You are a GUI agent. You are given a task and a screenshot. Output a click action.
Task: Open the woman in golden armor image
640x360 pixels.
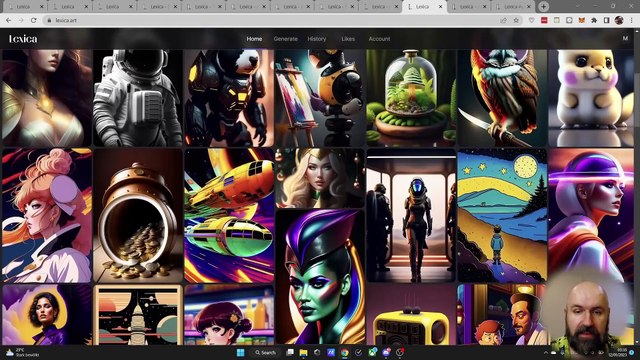pos(47,98)
